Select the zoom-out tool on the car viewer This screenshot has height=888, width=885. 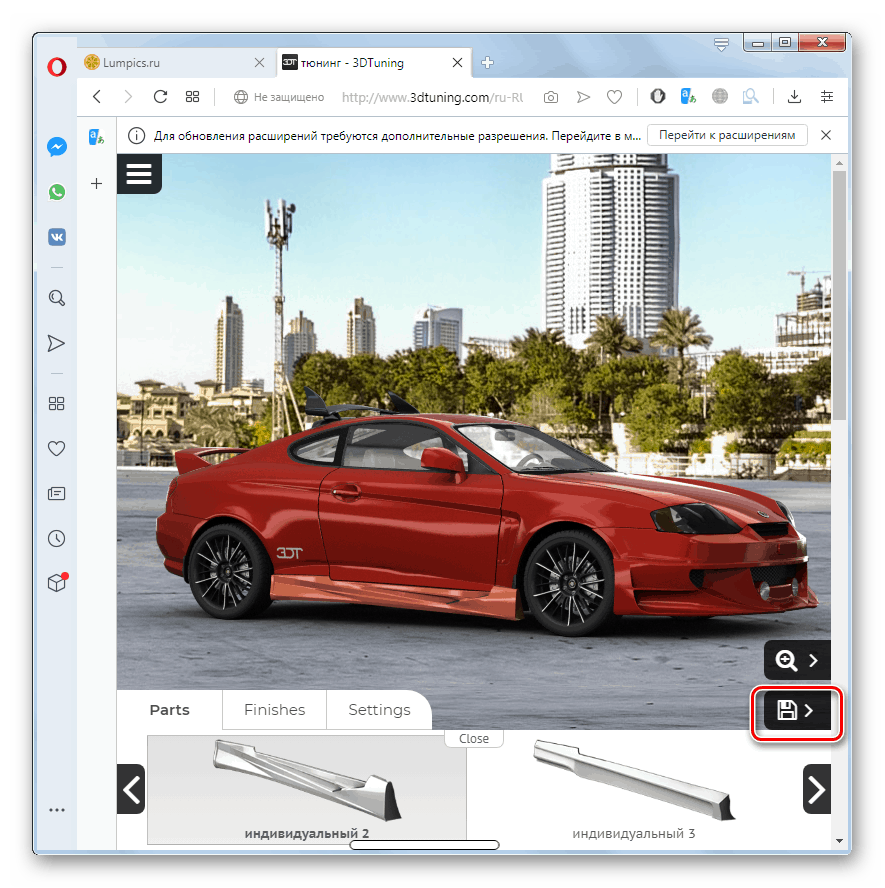coord(785,660)
